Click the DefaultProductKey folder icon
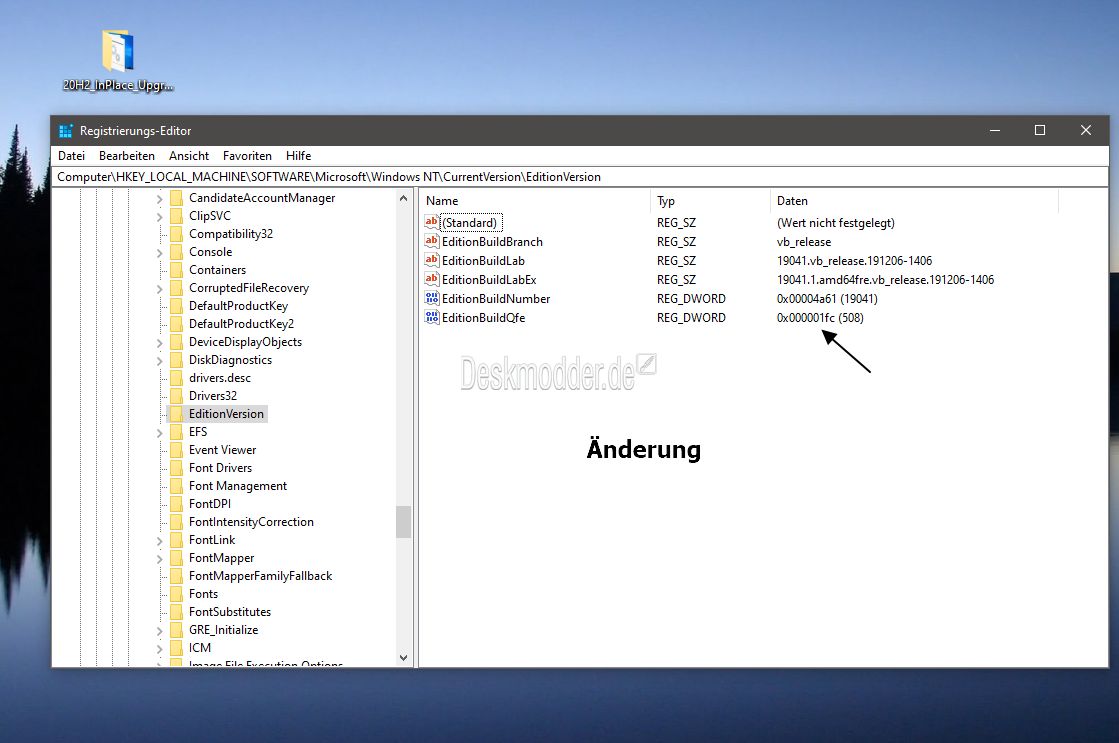 176,305
